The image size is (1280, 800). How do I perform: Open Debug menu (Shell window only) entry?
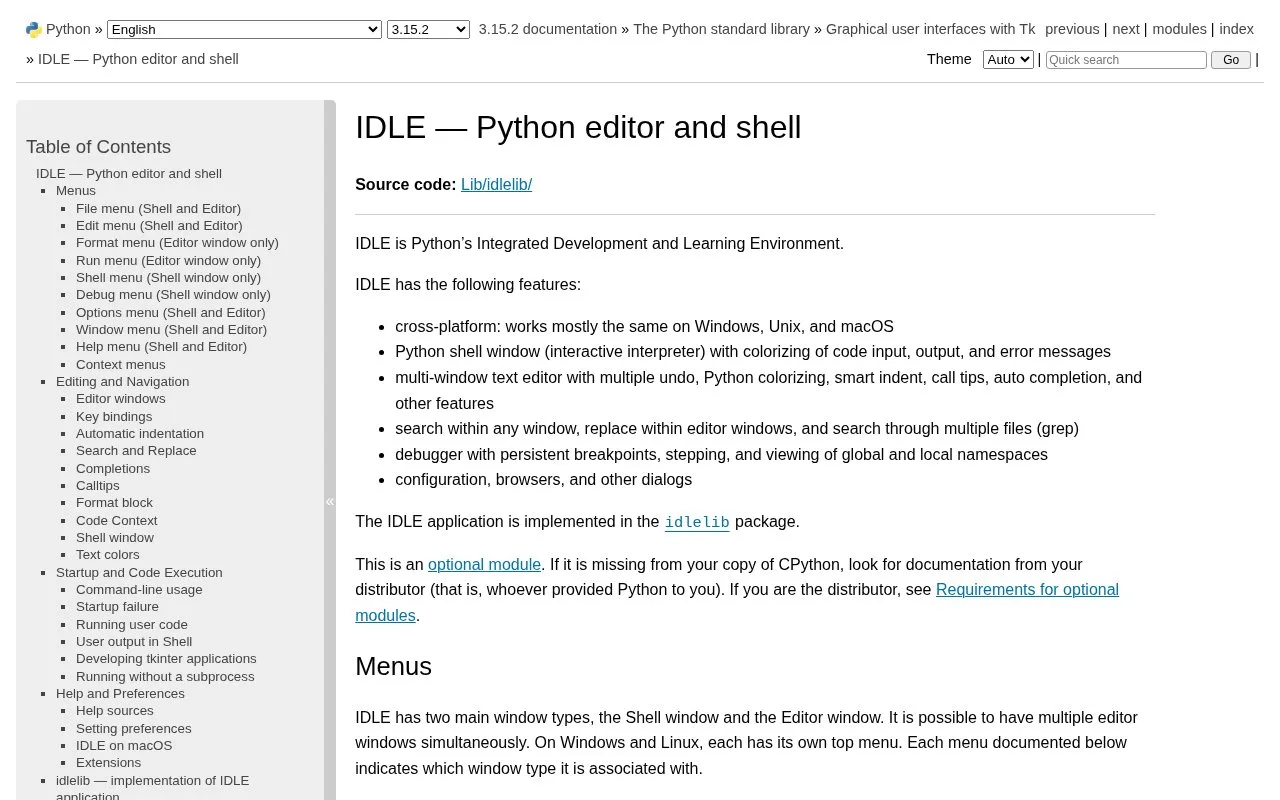point(173,294)
